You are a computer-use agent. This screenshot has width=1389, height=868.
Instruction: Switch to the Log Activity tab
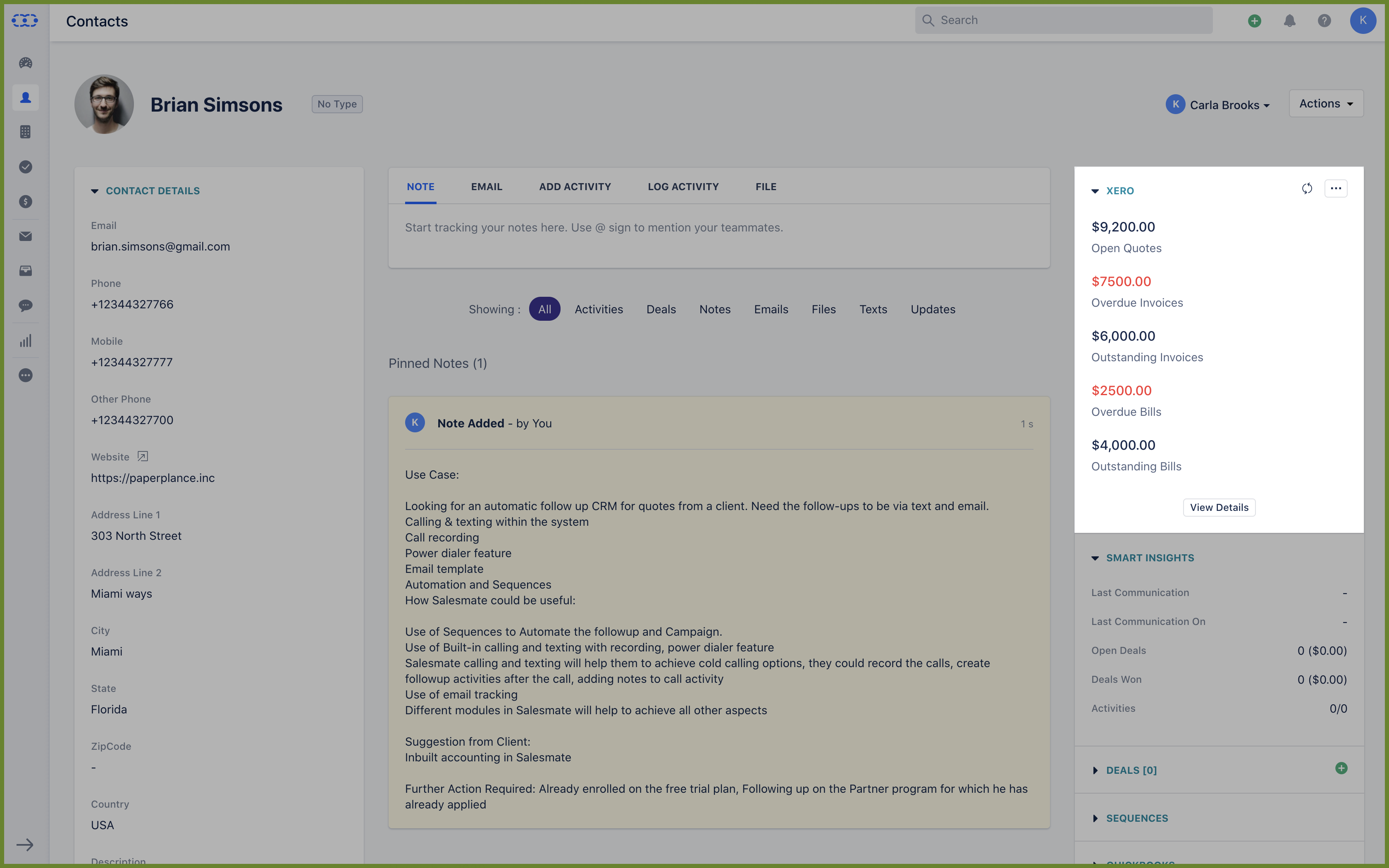click(x=683, y=186)
